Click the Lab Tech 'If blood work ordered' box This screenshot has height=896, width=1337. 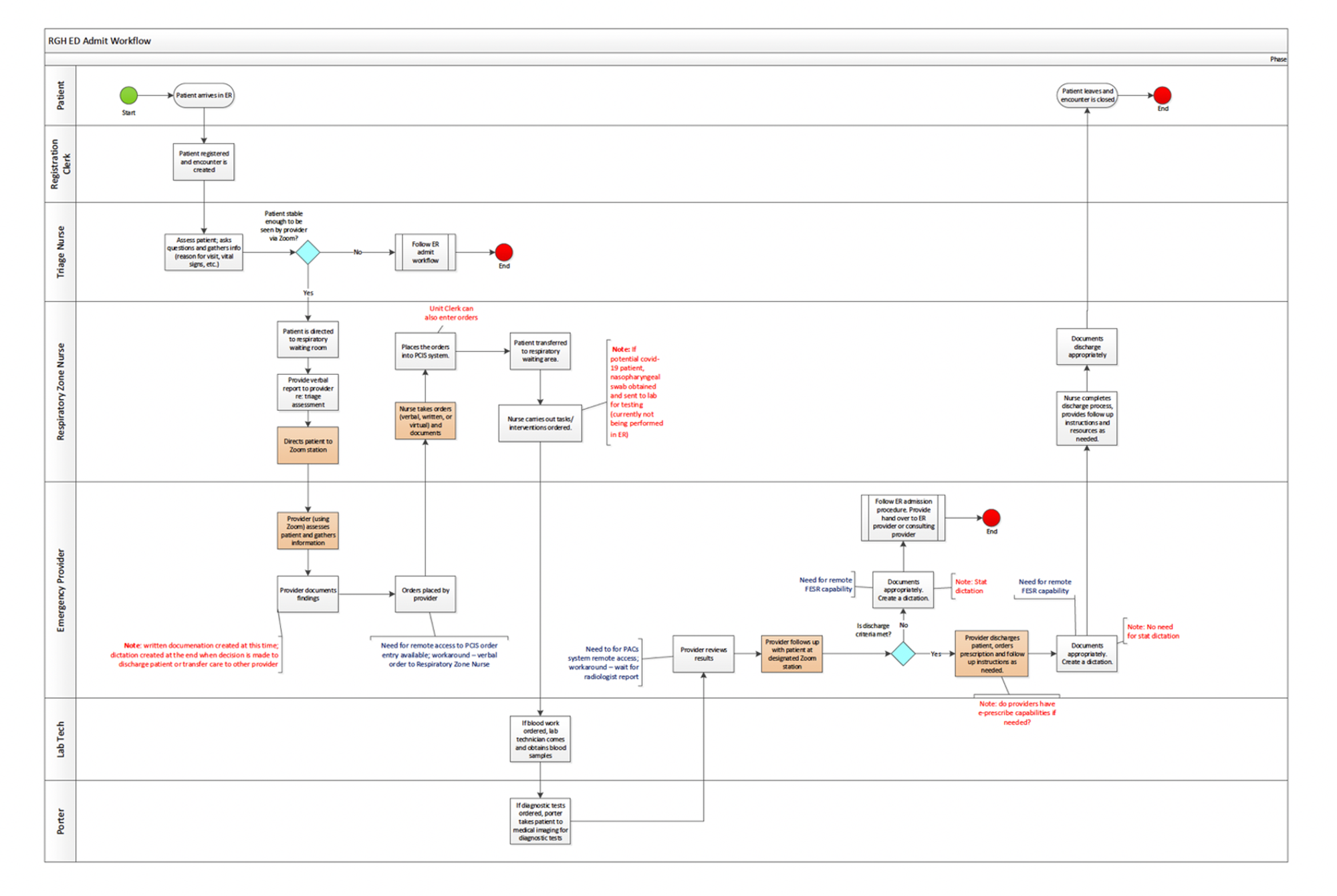[x=540, y=739]
